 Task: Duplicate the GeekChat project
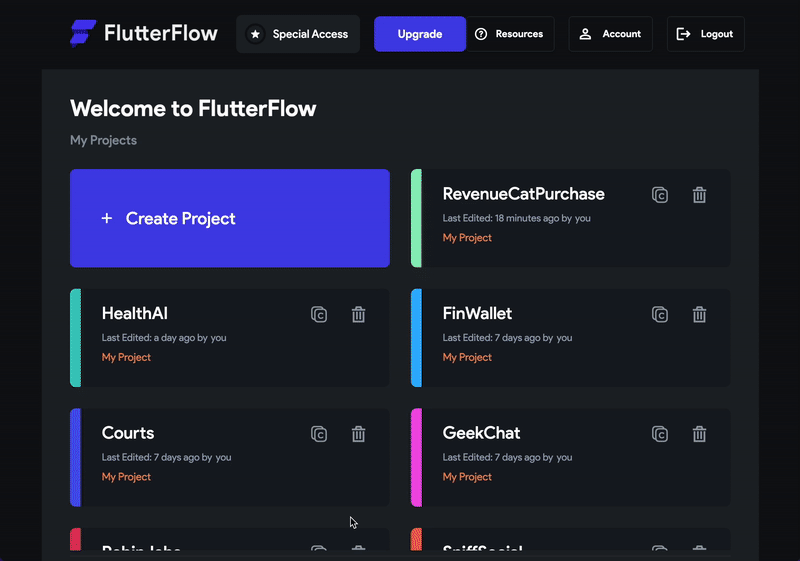tap(660, 434)
